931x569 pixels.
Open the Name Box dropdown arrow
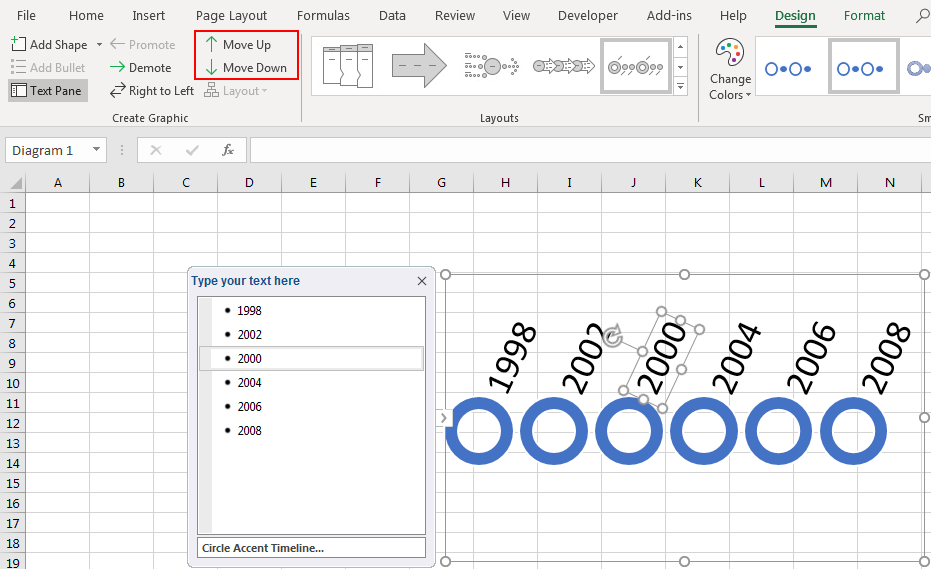click(x=96, y=150)
